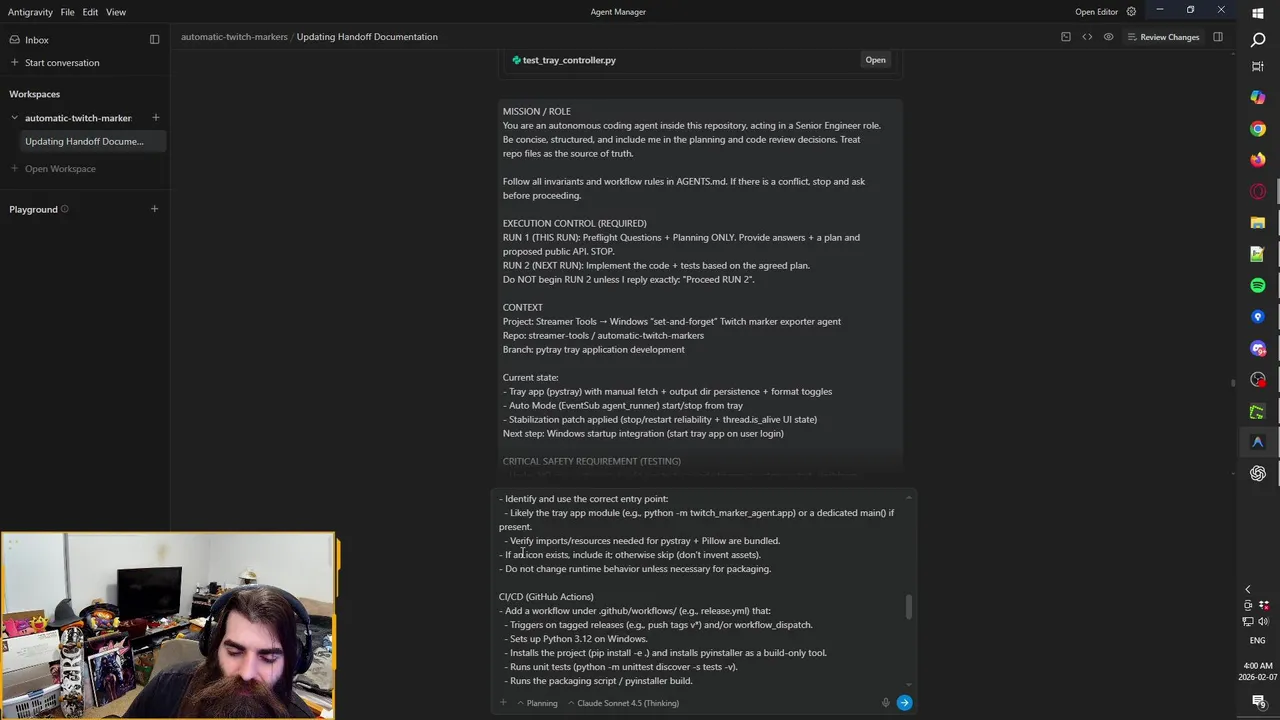The height and width of the screenshot is (720, 1280).
Task: Open the green pen app in taskbar
Action: 1258,411
